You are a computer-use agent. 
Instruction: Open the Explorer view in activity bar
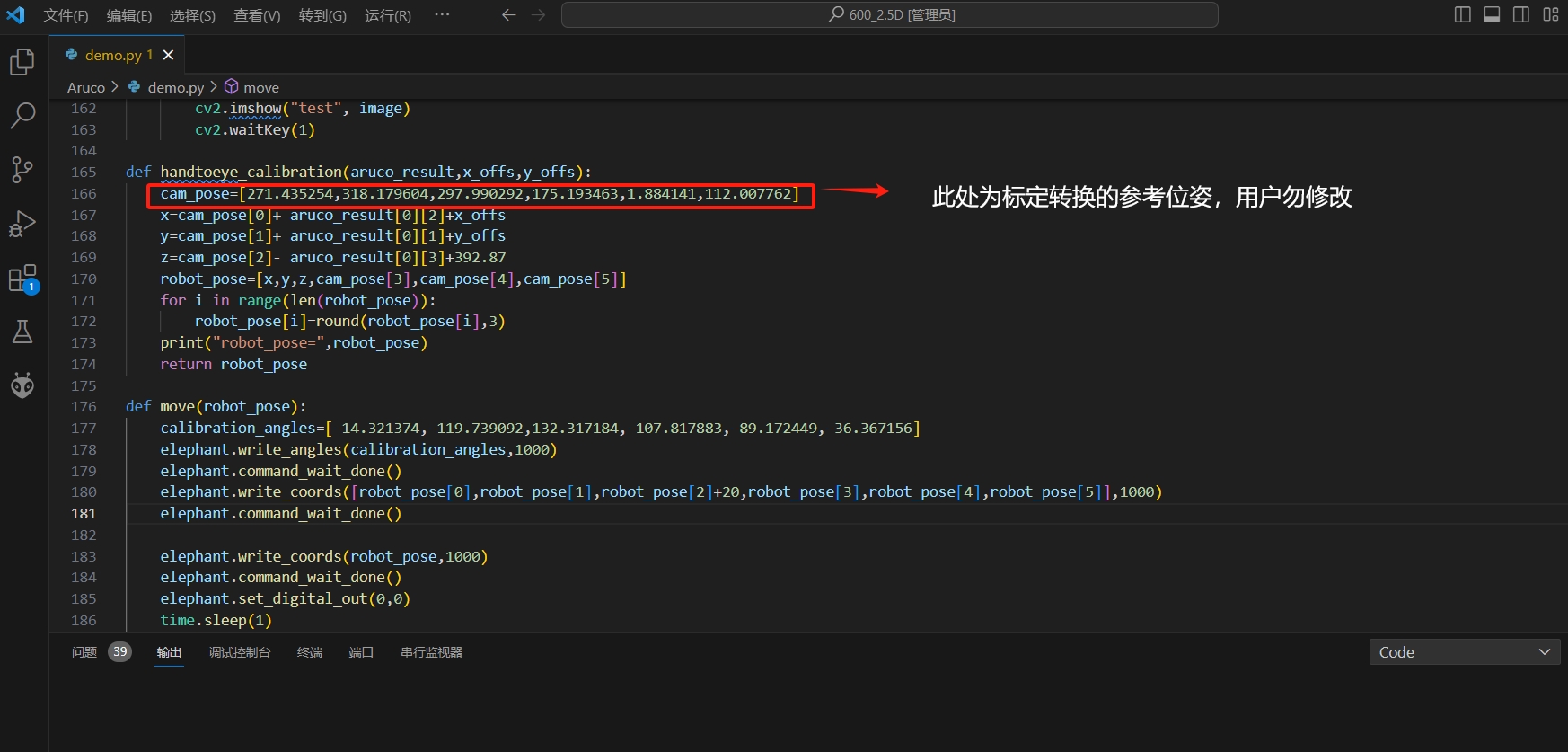22,62
